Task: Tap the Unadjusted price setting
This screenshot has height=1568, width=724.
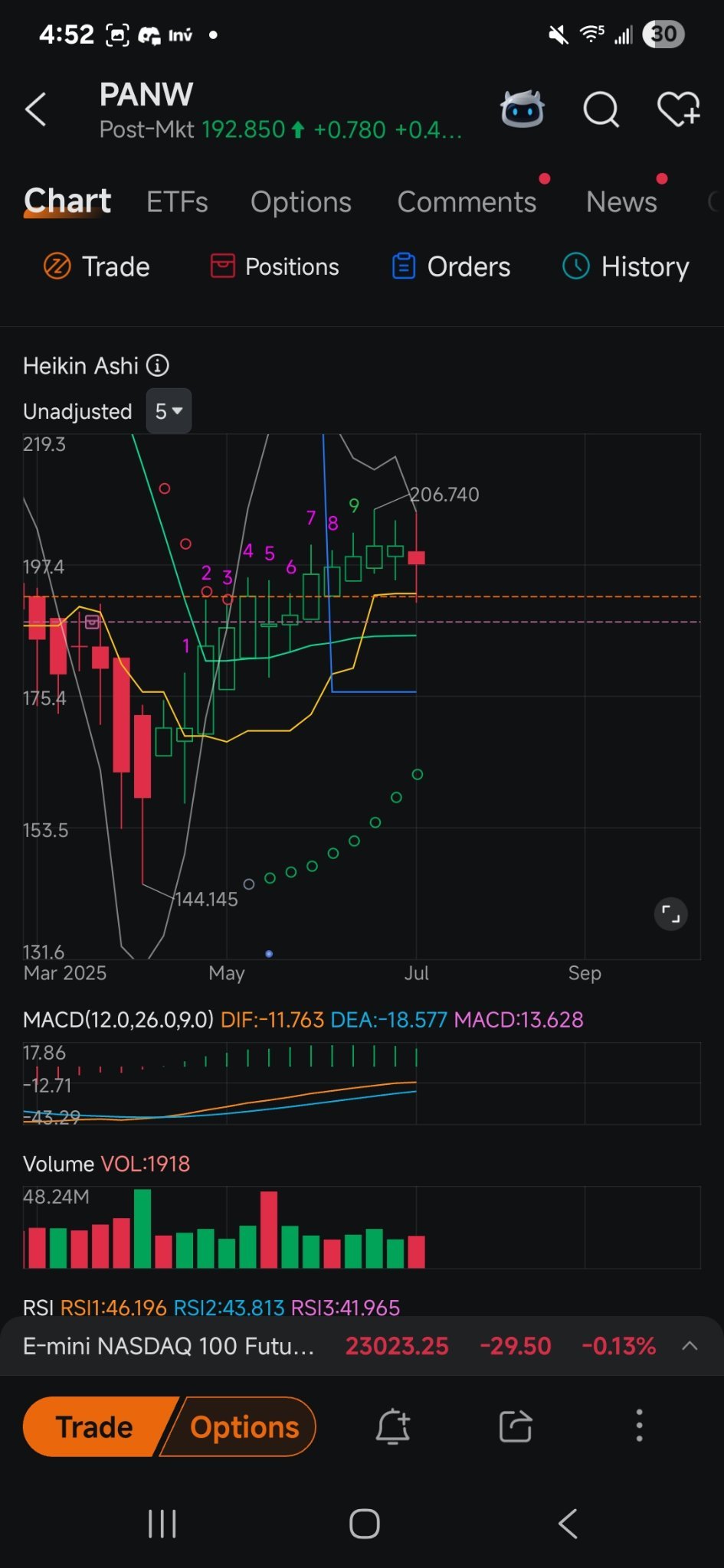Action: (77, 411)
